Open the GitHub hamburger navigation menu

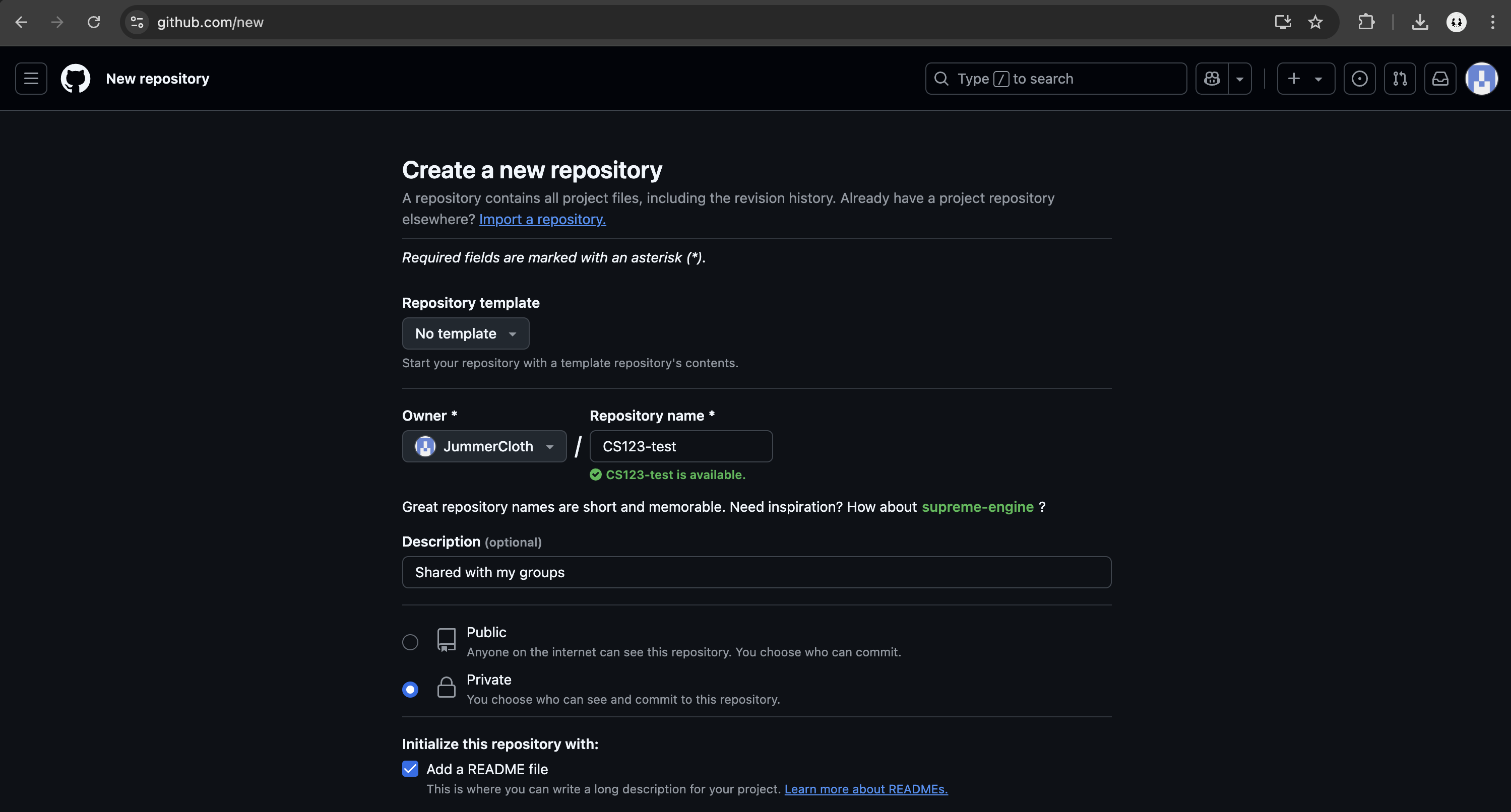click(31, 79)
